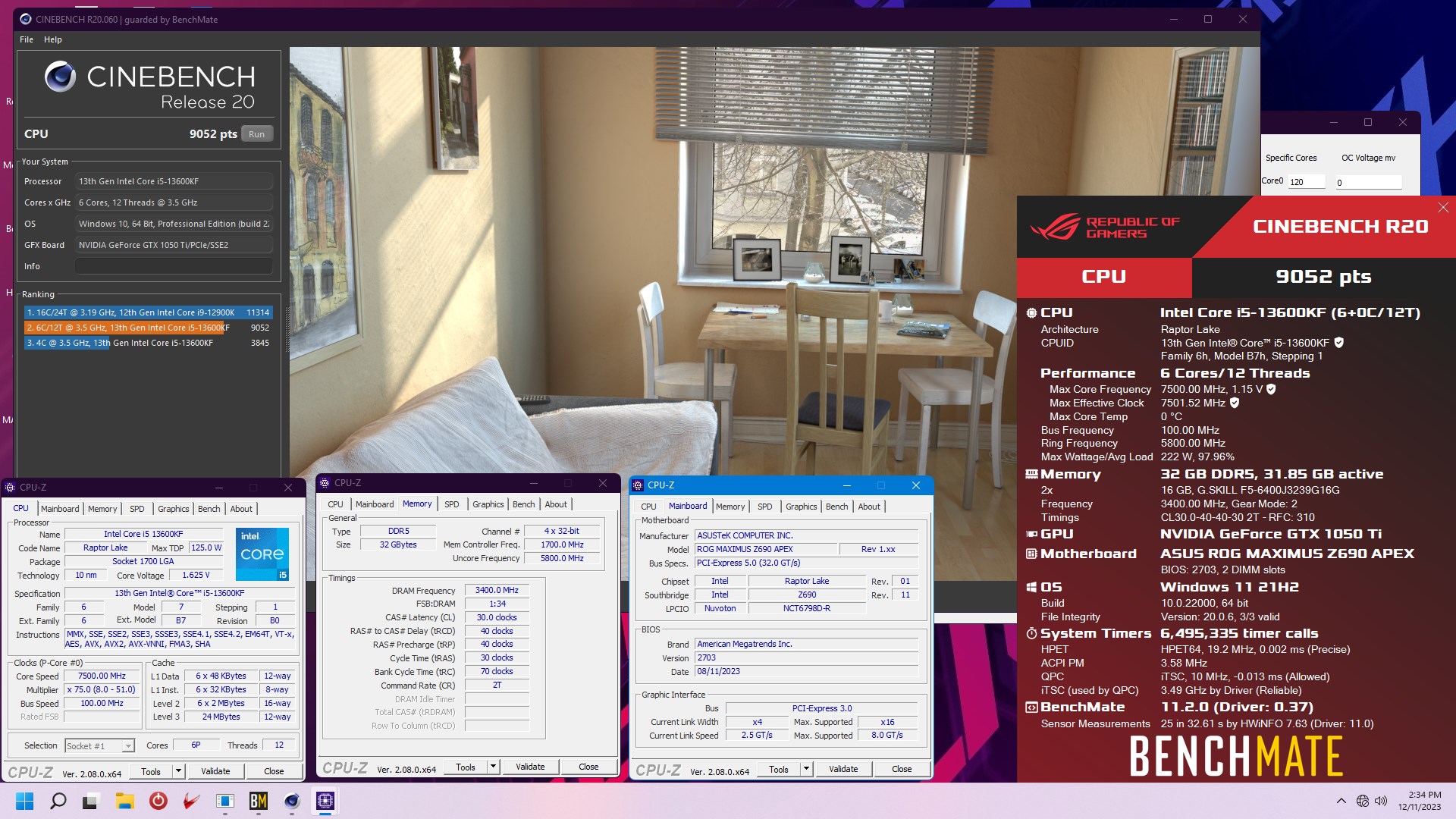Click Tools button in left CPU-Z window
This screenshot has width=1456, height=819.
pos(151,771)
